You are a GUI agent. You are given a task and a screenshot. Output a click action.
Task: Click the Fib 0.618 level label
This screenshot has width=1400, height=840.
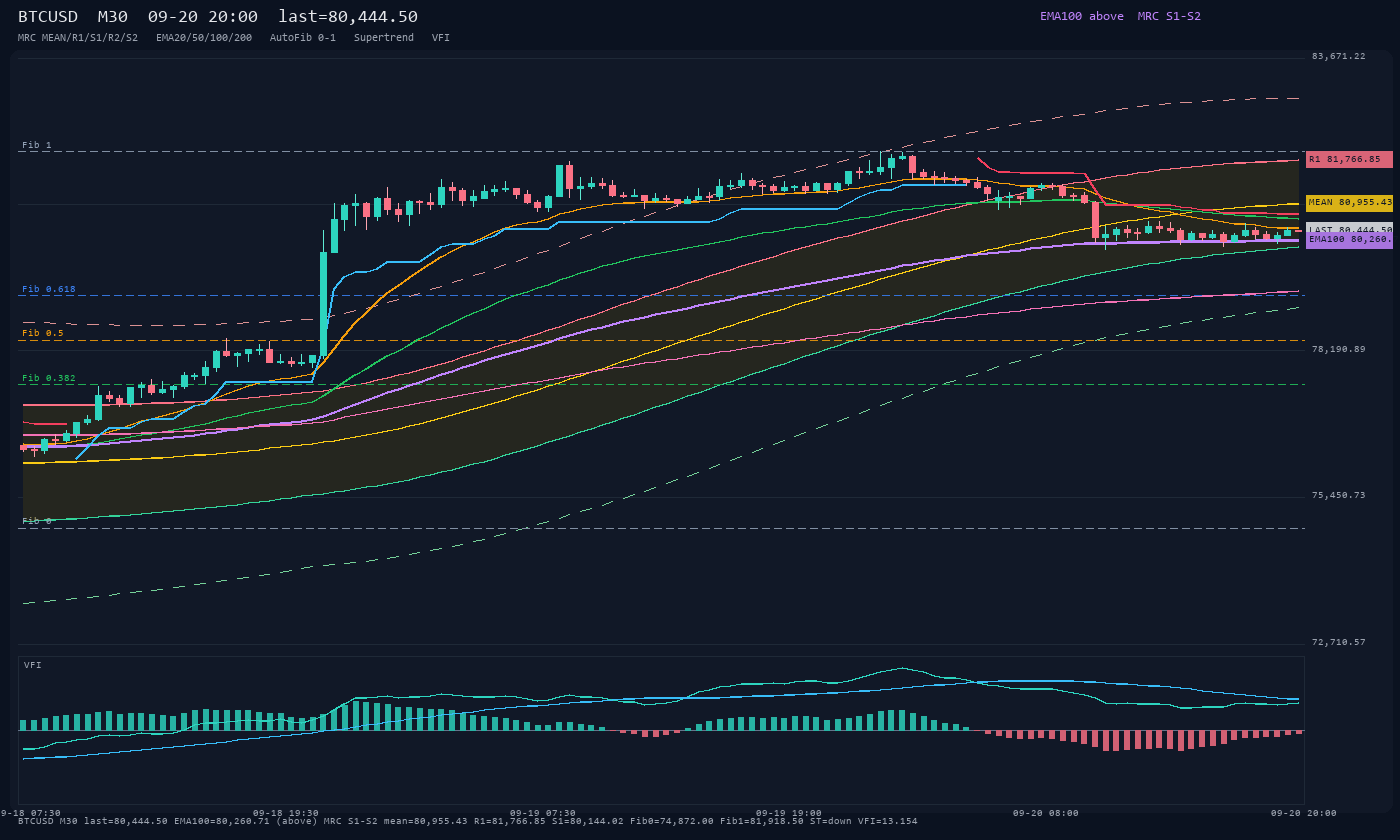click(49, 289)
